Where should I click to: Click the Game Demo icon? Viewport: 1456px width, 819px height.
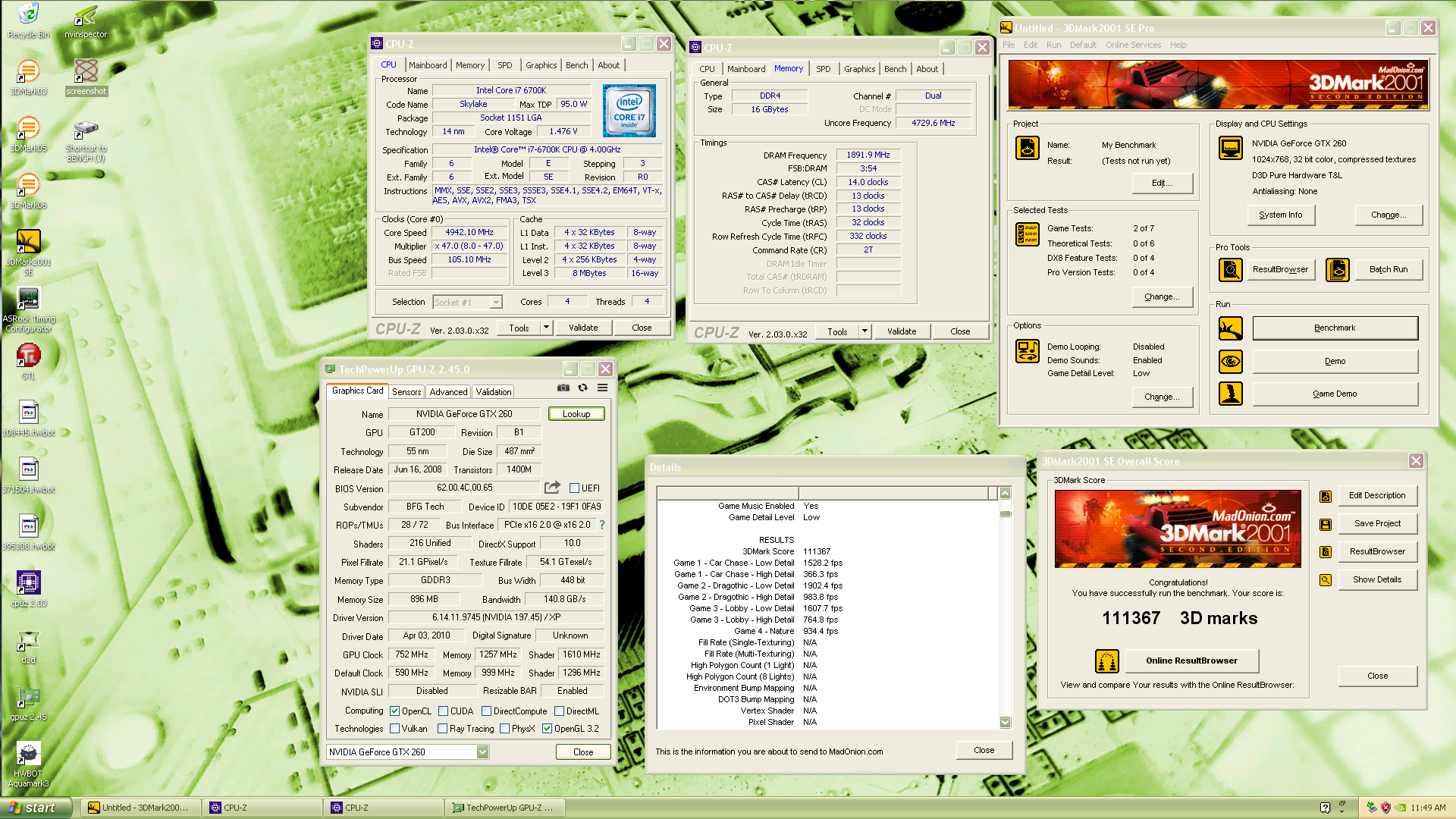pos(1230,394)
